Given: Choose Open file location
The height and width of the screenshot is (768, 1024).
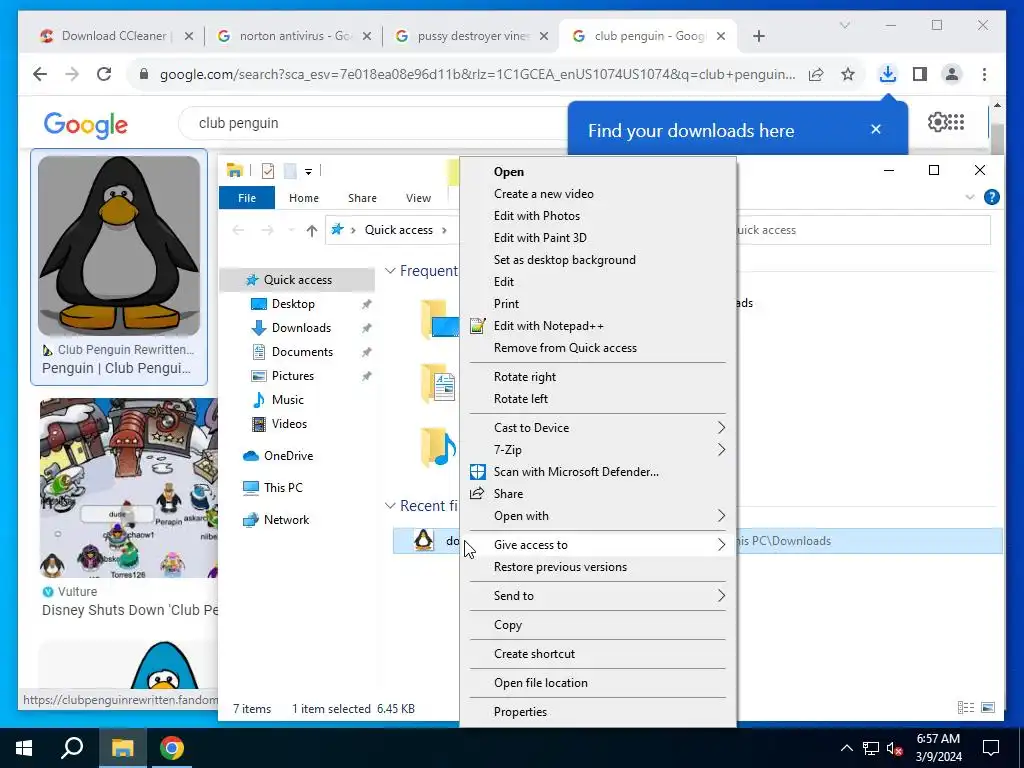Looking at the screenshot, I should [598, 683].
